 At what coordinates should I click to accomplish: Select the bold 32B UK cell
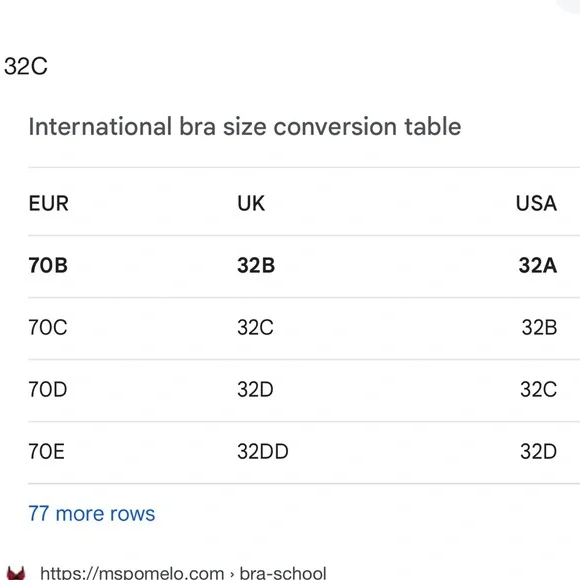(x=256, y=265)
